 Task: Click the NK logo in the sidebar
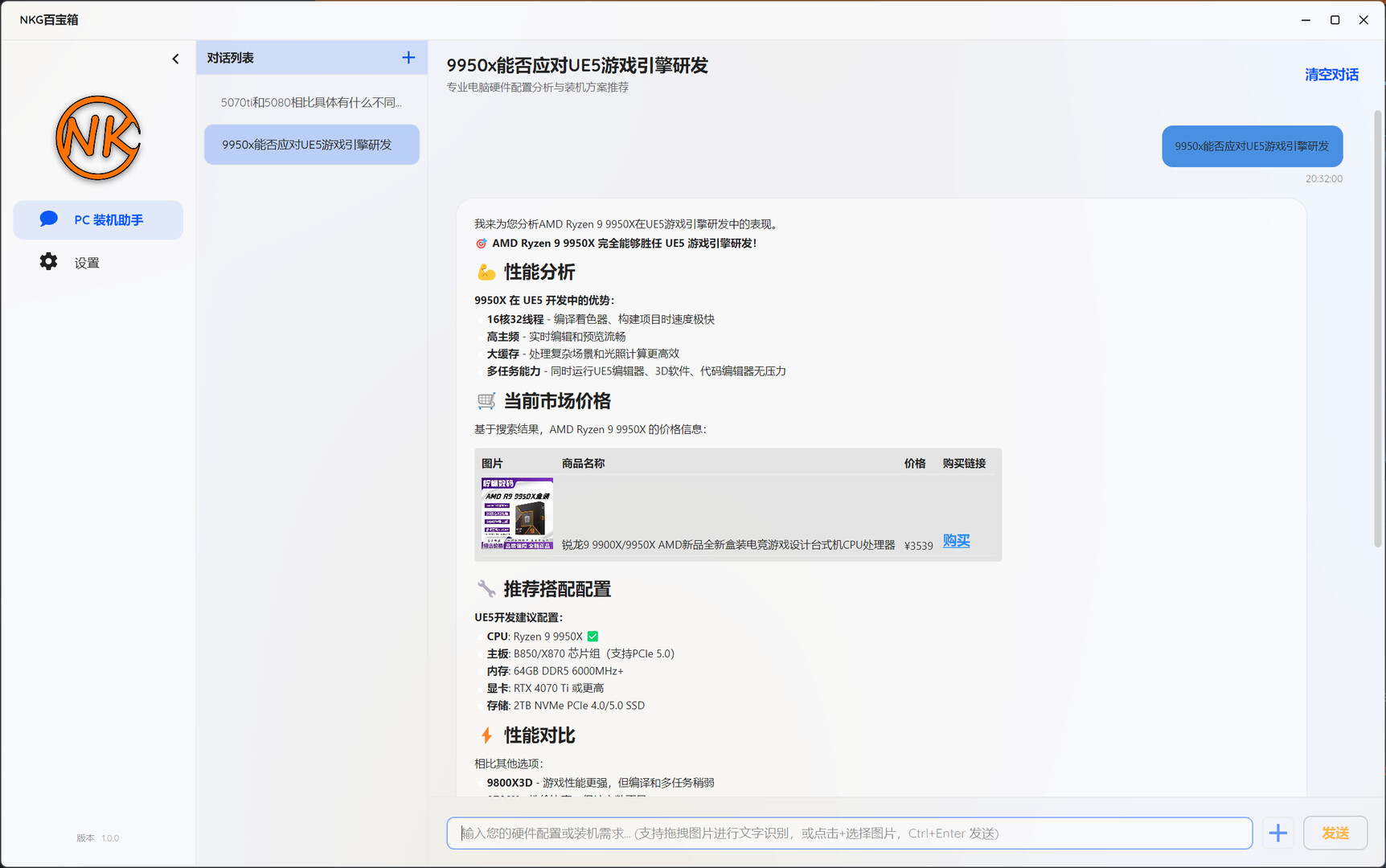(98, 138)
